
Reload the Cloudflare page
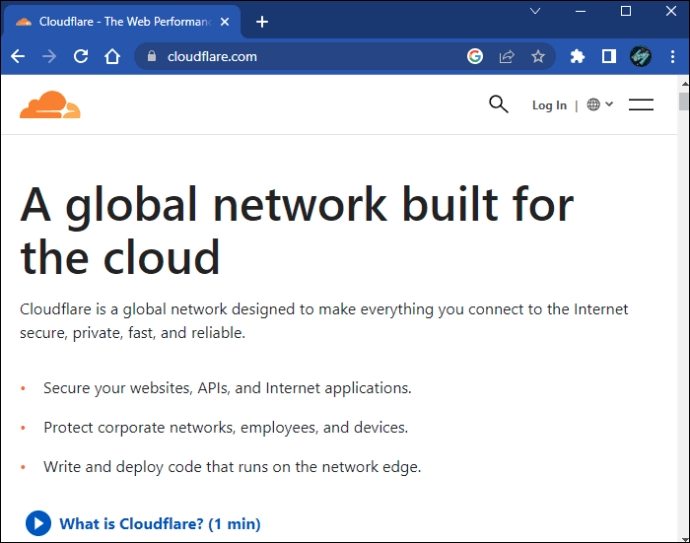coord(81,56)
